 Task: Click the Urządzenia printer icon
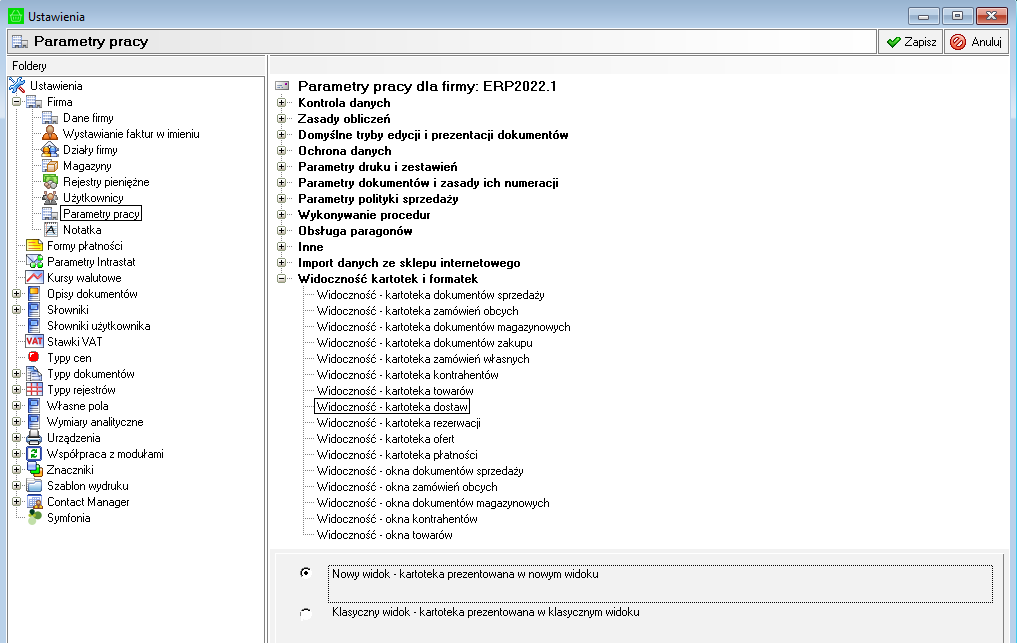tap(34, 438)
